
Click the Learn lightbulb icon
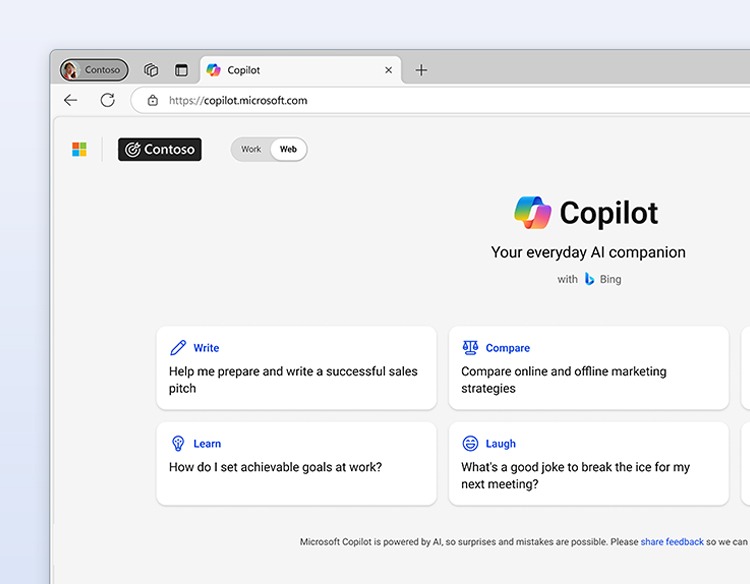click(x=178, y=443)
